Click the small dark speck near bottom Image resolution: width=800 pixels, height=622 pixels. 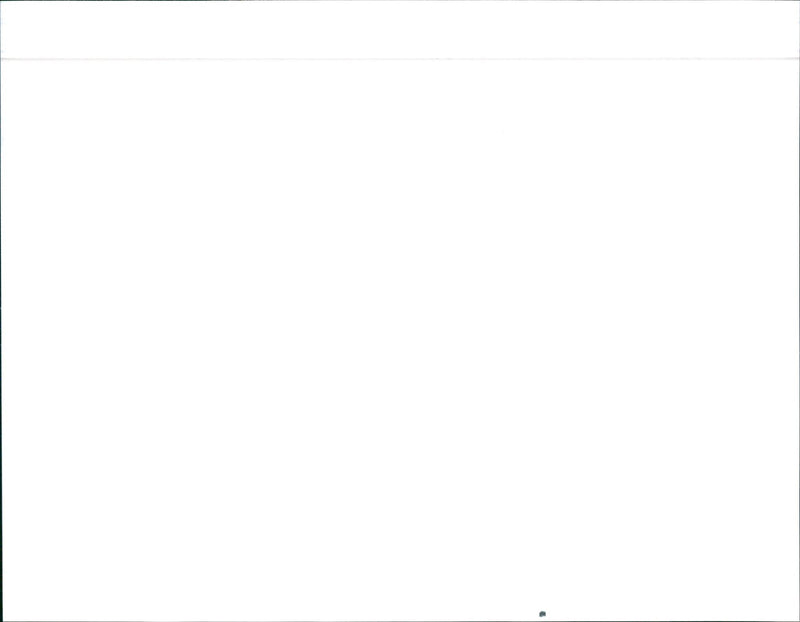click(x=542, y=614)
